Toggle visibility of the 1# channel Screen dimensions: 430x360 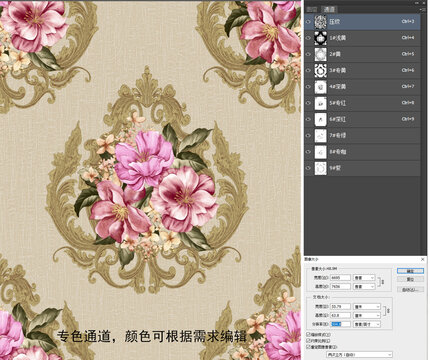[x=308, y=38]
